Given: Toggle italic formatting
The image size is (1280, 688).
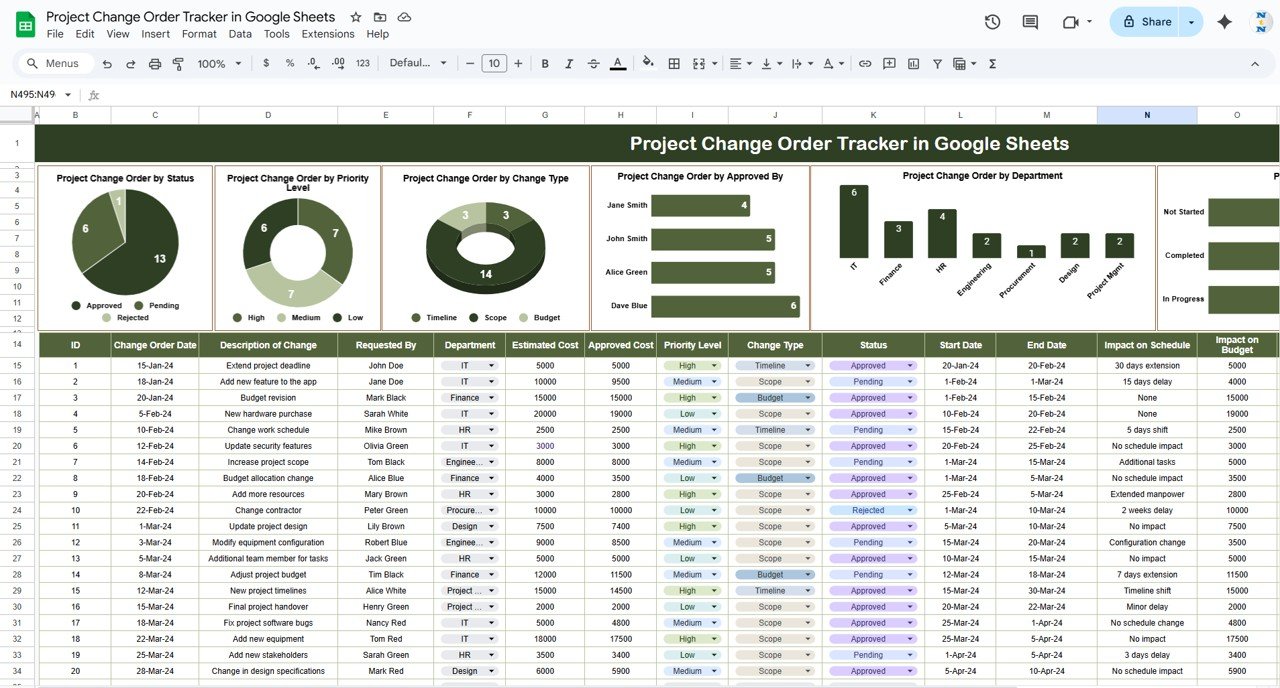Looking at the screenshot, I should coord(569,63).
